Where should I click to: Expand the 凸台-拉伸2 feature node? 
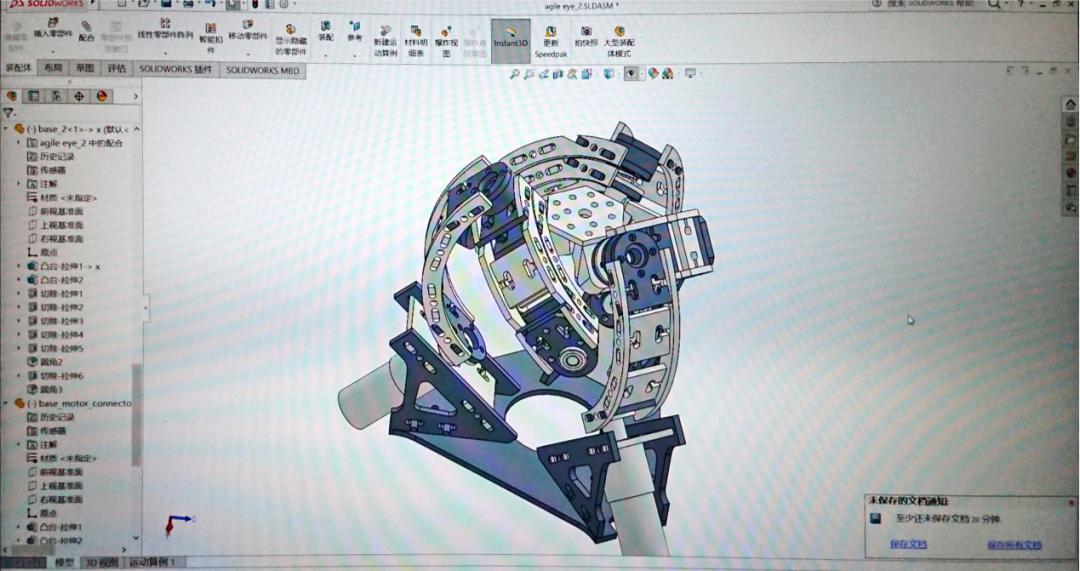pos(20,281)
